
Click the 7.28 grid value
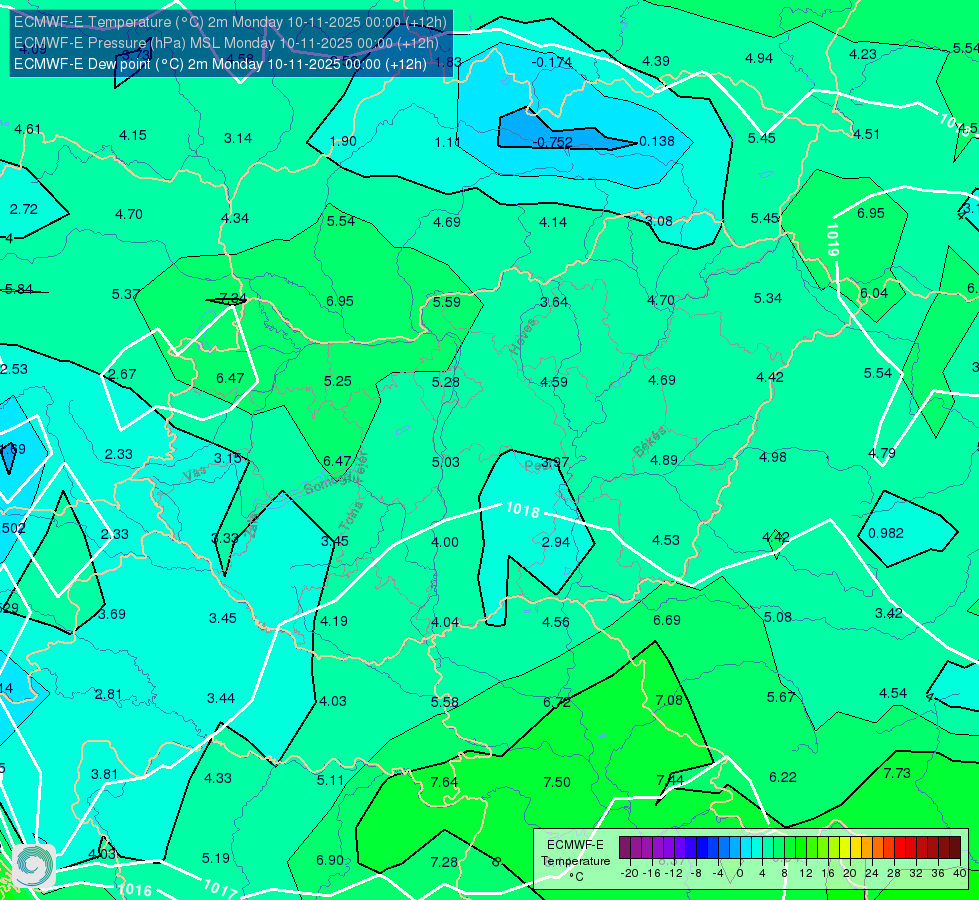pyautogui.click(x=445, y=862)
